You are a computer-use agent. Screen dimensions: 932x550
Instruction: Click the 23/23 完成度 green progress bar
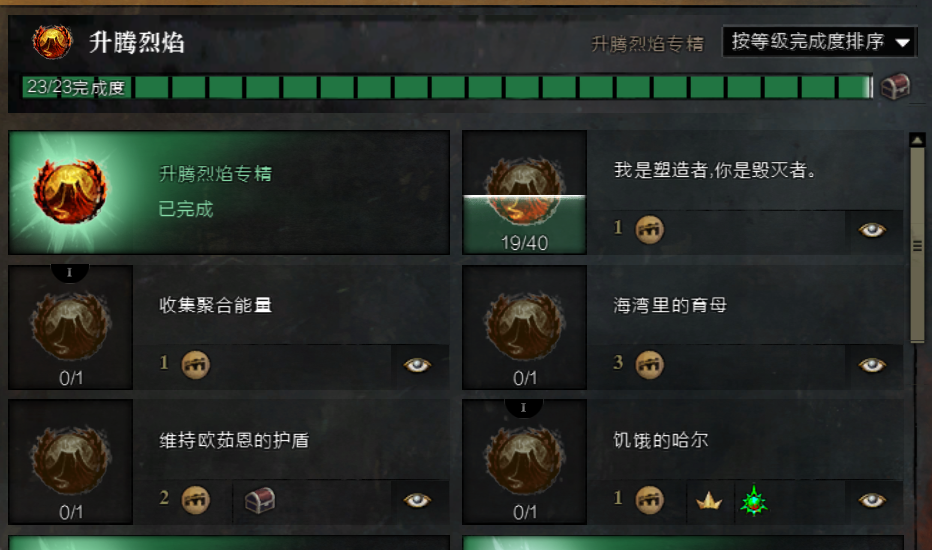[x=447, y=87]
